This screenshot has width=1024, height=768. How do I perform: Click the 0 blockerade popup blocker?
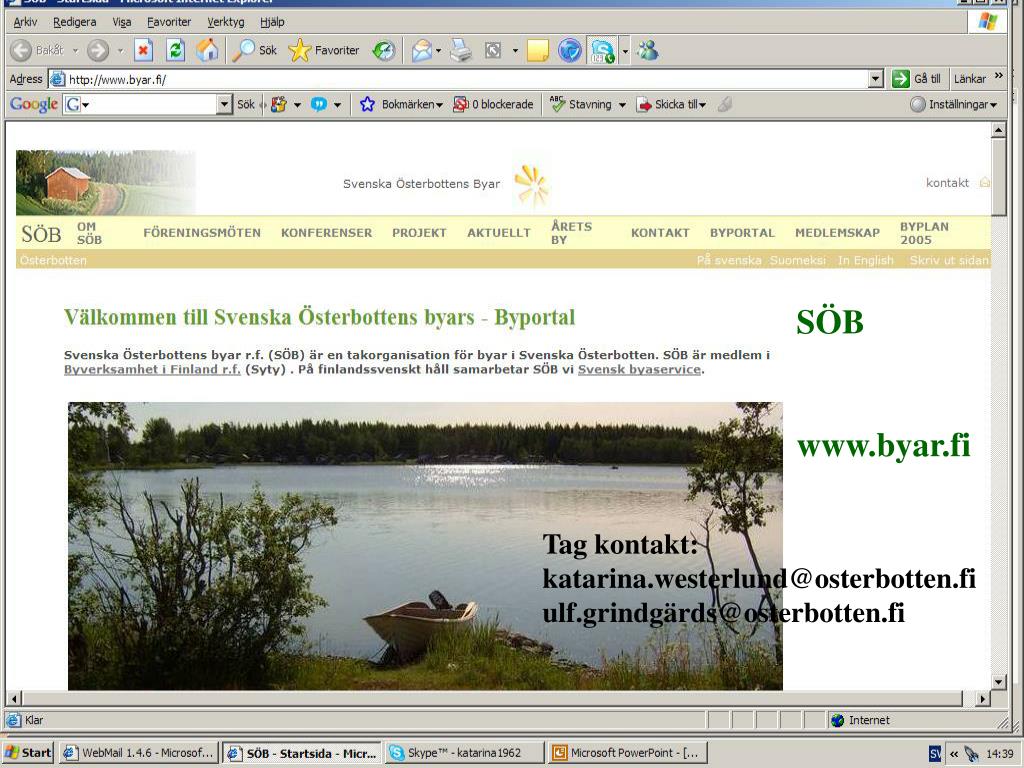tap(493, 104)
